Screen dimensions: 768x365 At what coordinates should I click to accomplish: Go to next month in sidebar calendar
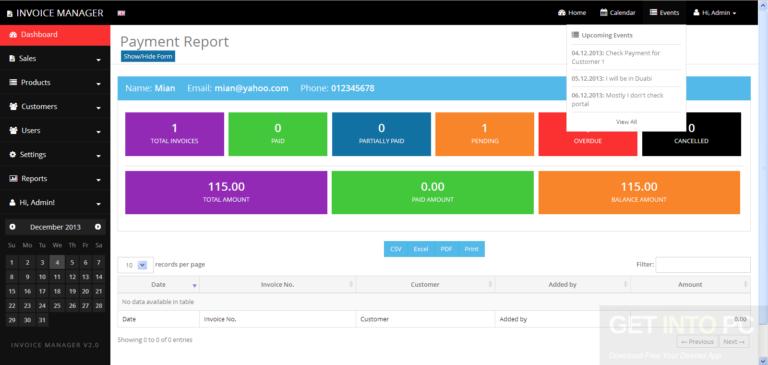[x=98, y=227]
